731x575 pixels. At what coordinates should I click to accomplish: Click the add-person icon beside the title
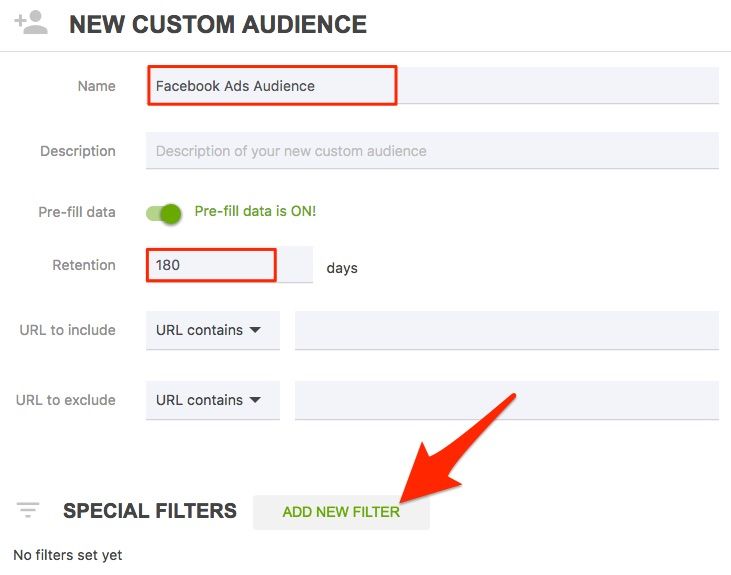pos(31,23)
